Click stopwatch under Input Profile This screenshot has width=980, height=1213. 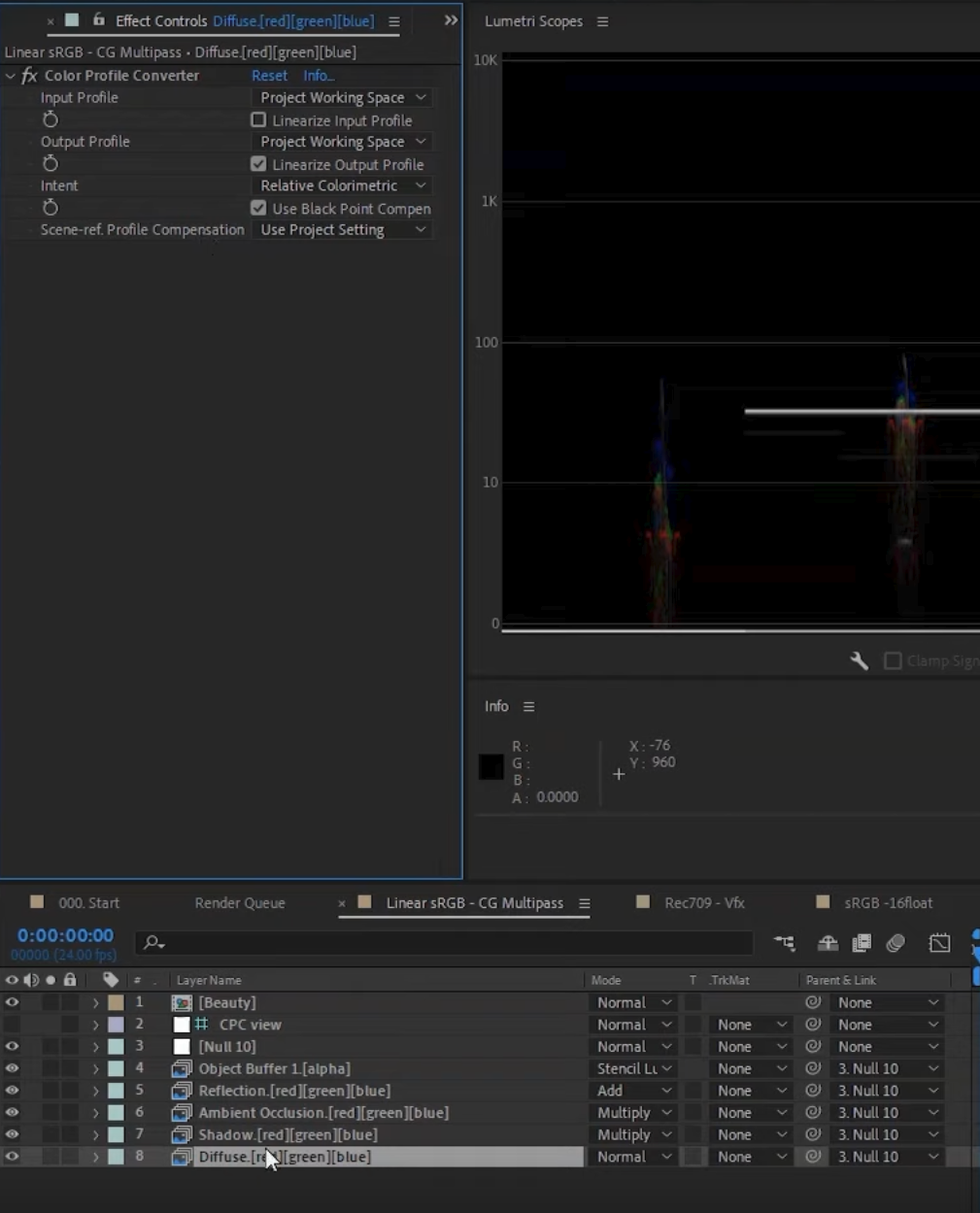coord(51,119)
